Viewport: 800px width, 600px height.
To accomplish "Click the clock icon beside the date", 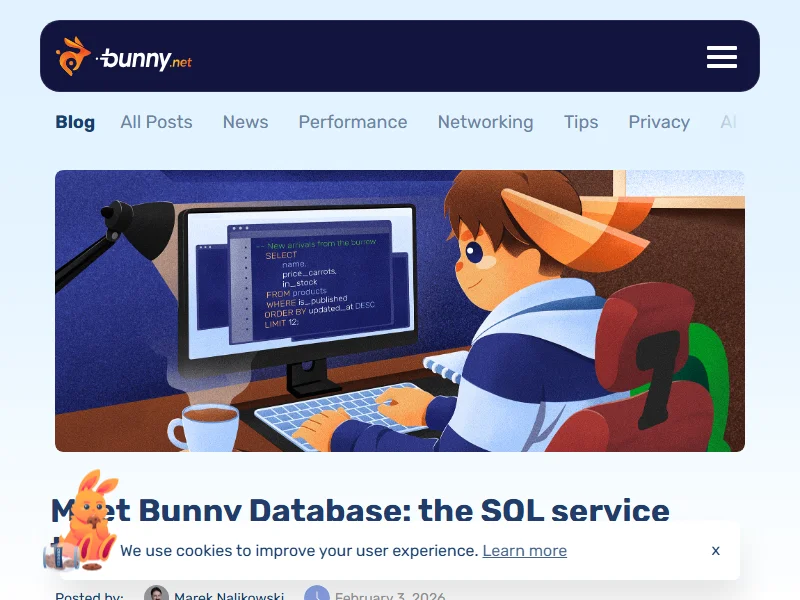I will coord(316,594).
